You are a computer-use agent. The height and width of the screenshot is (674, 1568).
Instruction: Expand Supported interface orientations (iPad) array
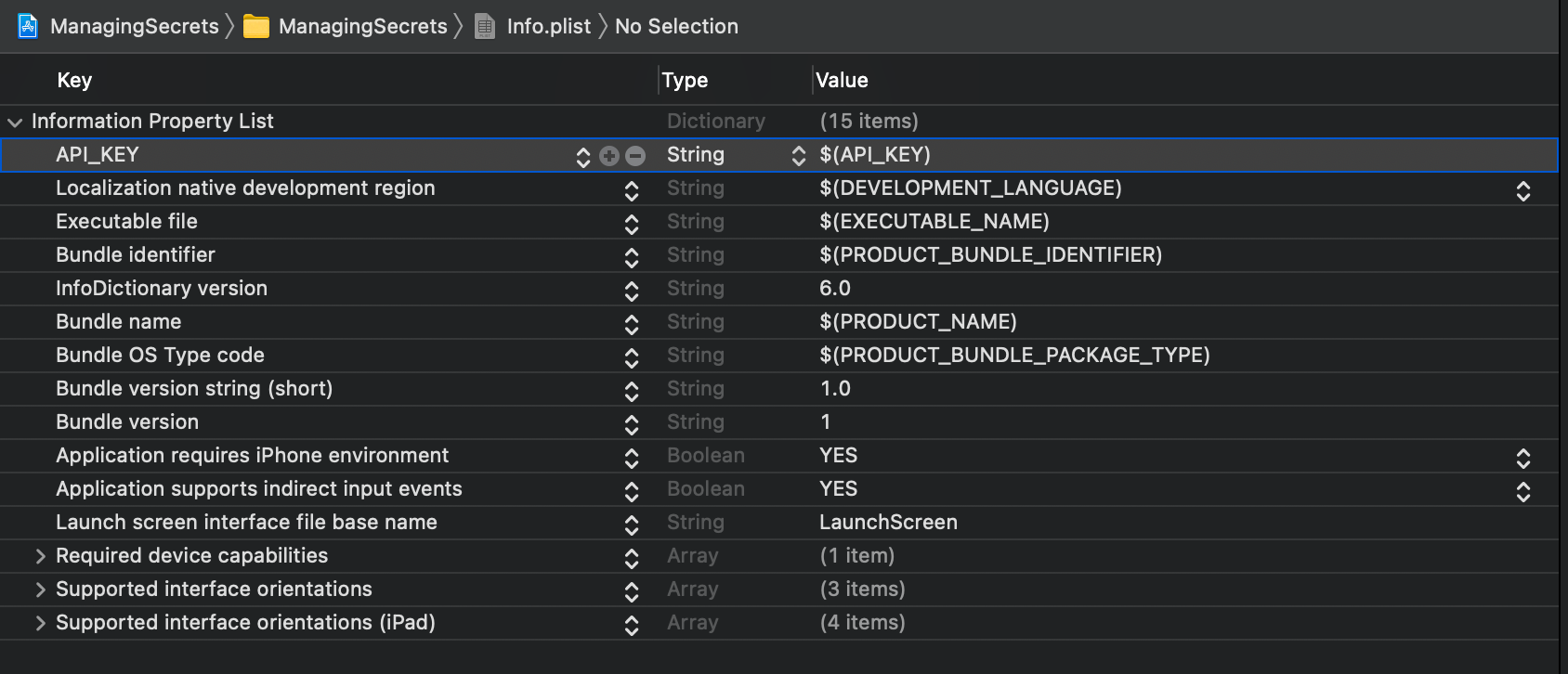pos(40,623)
